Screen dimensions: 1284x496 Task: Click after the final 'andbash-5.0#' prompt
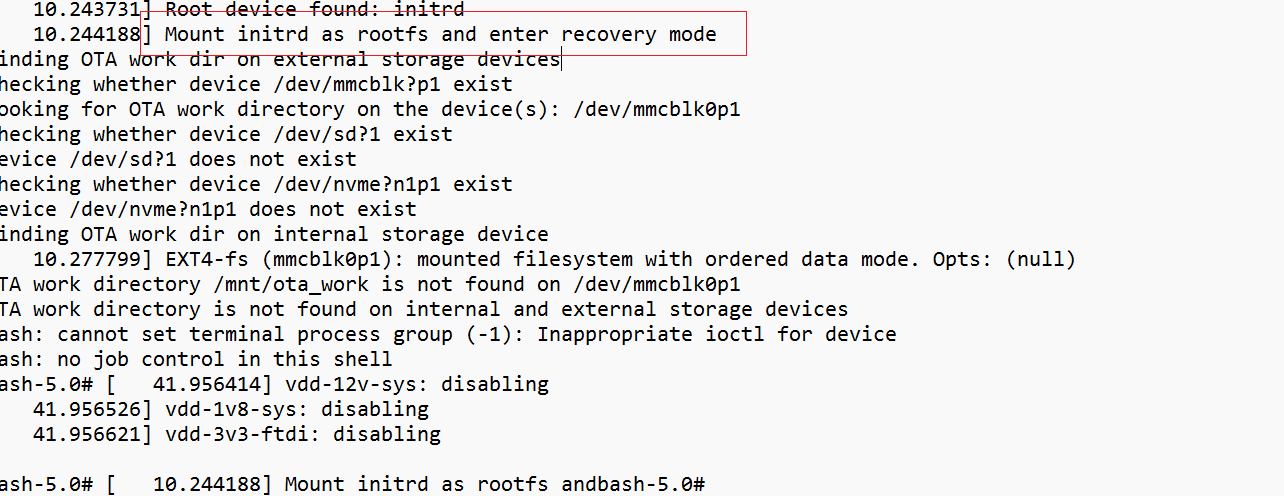point(708,484)
